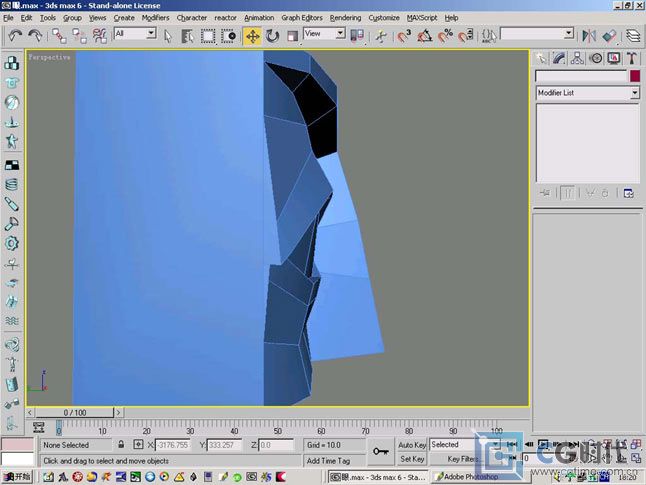Toggle Set Key animation mode
Image resolution: width=646 pixels, height=485 pixels.
coord(412,459)
